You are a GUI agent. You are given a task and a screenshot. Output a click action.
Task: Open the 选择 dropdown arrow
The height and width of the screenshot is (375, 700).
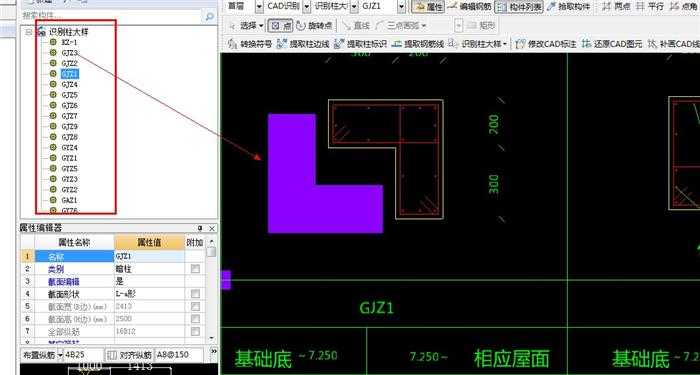pos(261,25)
